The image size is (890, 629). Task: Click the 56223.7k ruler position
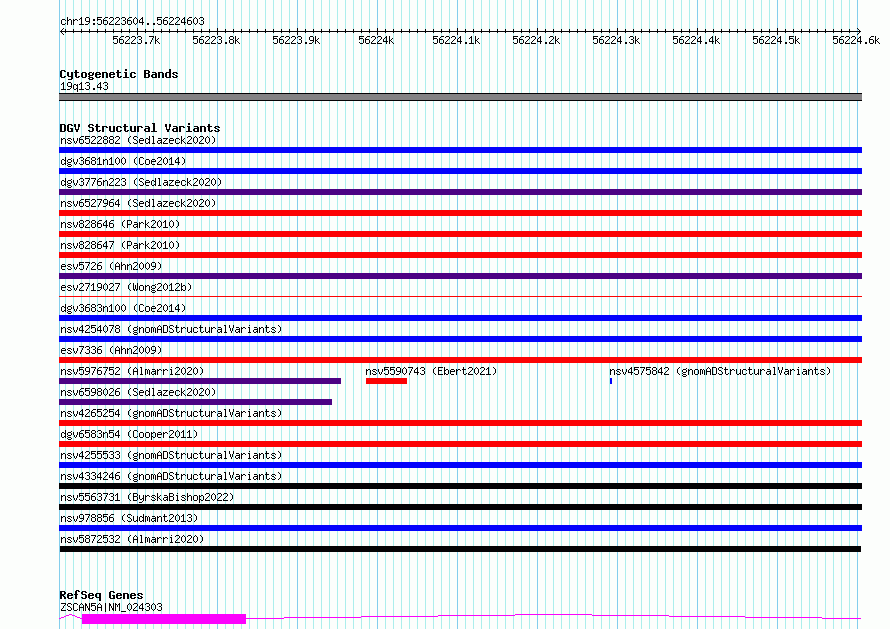coord(136,40)
